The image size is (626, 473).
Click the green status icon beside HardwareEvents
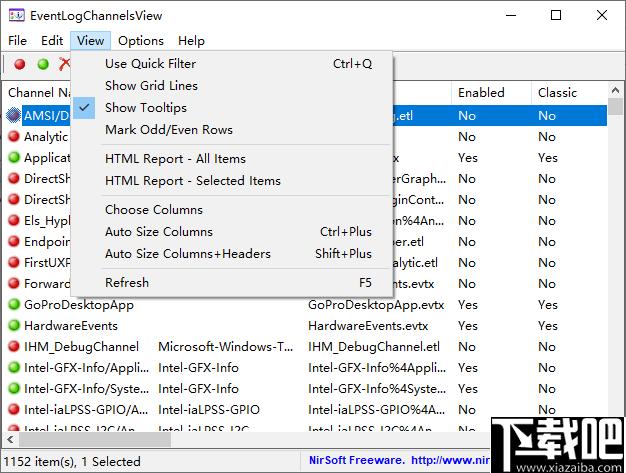[x=14, y=326]
